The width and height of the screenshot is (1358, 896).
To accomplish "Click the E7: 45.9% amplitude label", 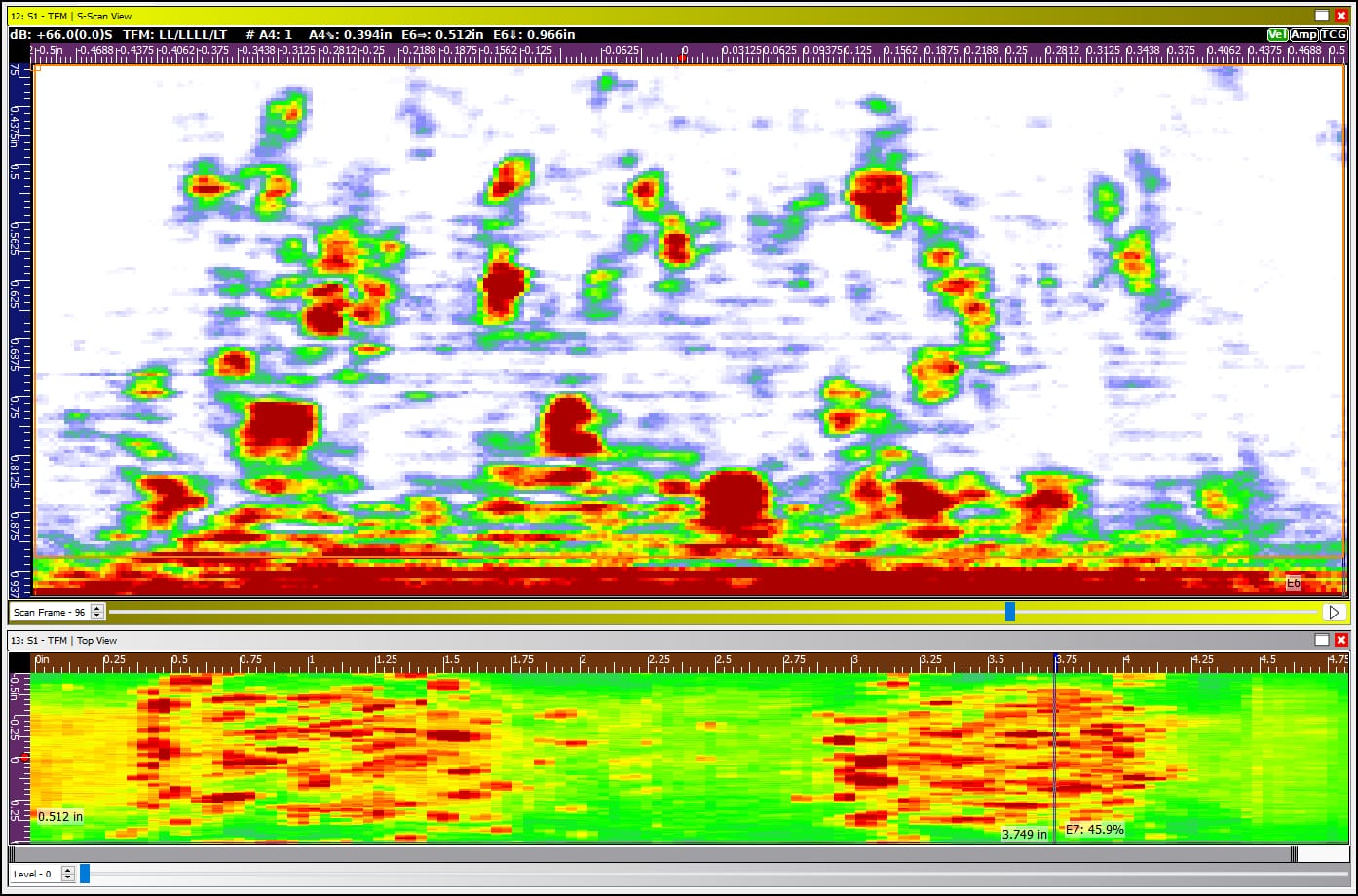I will (1095, 830).
